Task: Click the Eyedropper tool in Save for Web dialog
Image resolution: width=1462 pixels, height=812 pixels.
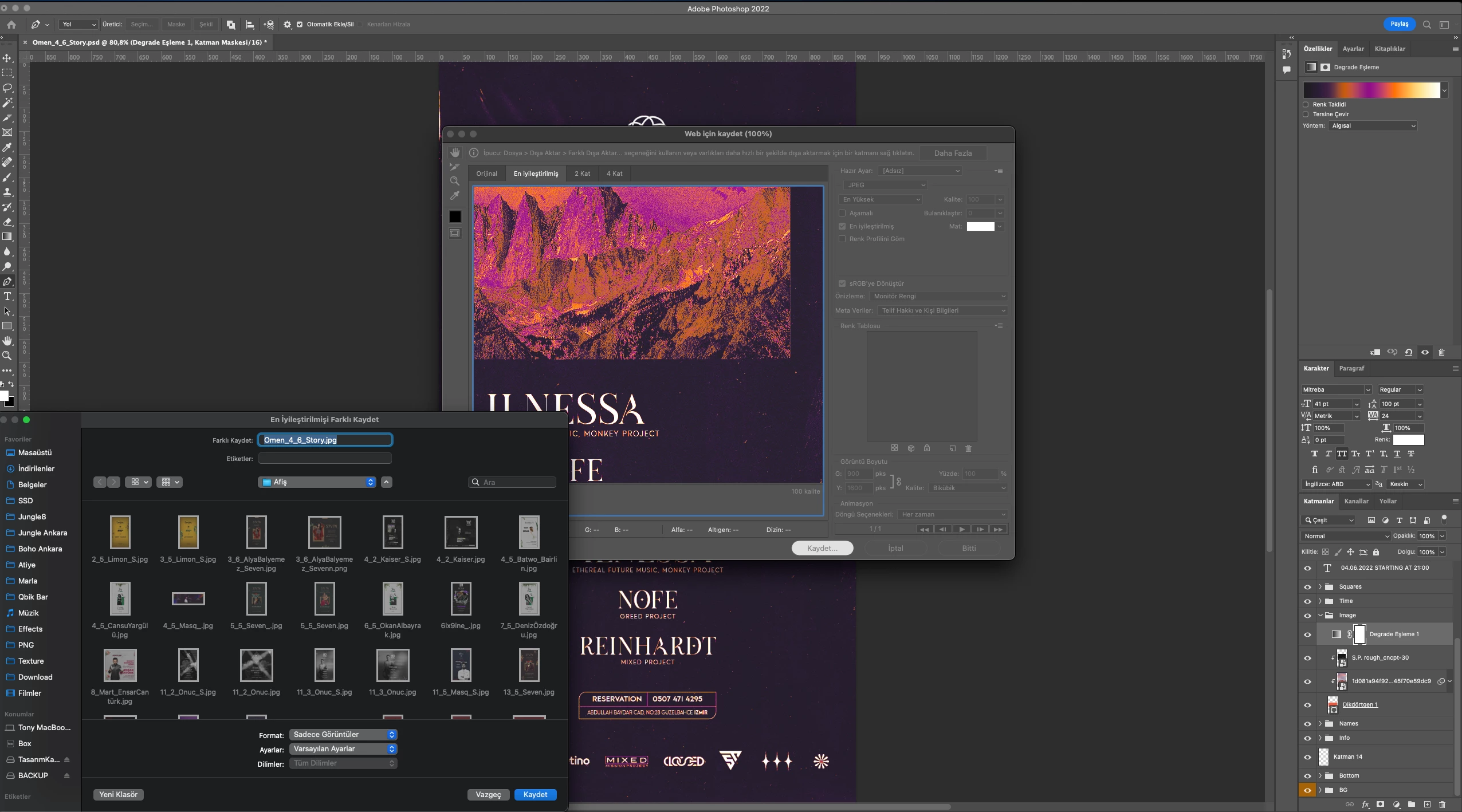Action: [x=455, y=196]
